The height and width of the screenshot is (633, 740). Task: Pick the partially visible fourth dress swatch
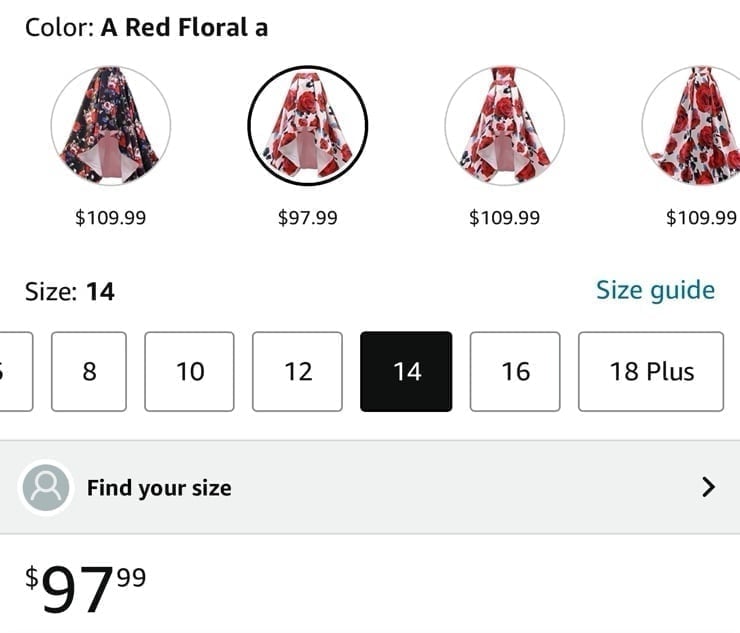tap(691, 126)
